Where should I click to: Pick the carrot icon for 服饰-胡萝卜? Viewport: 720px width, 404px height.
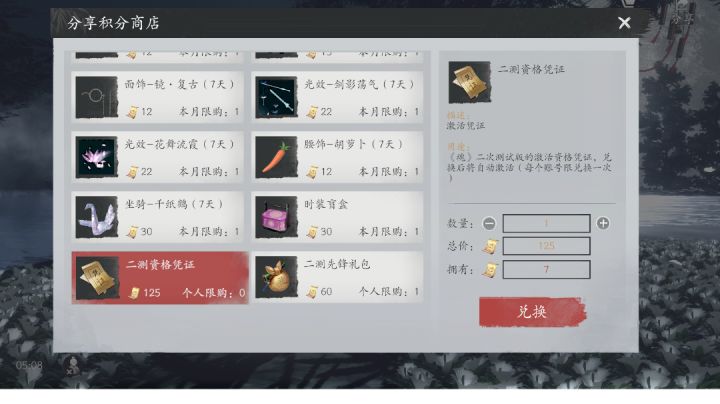[x=276, y=157]
